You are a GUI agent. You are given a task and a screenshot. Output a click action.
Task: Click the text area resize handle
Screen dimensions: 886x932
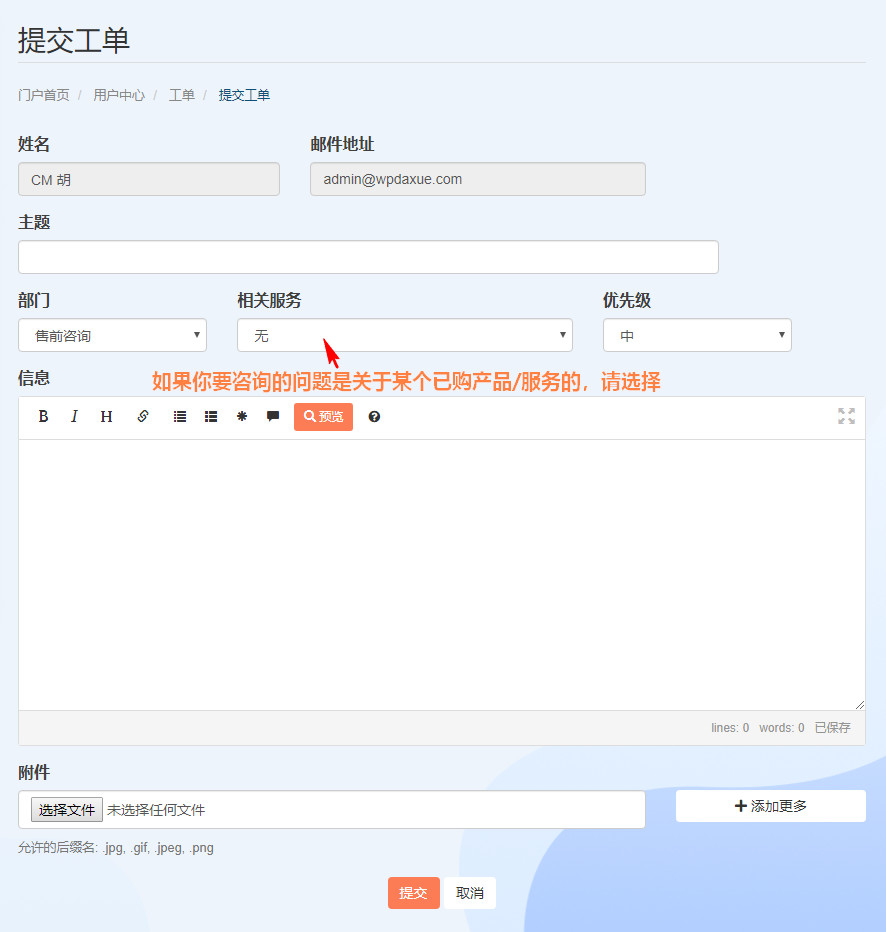[x=860, y=705]
